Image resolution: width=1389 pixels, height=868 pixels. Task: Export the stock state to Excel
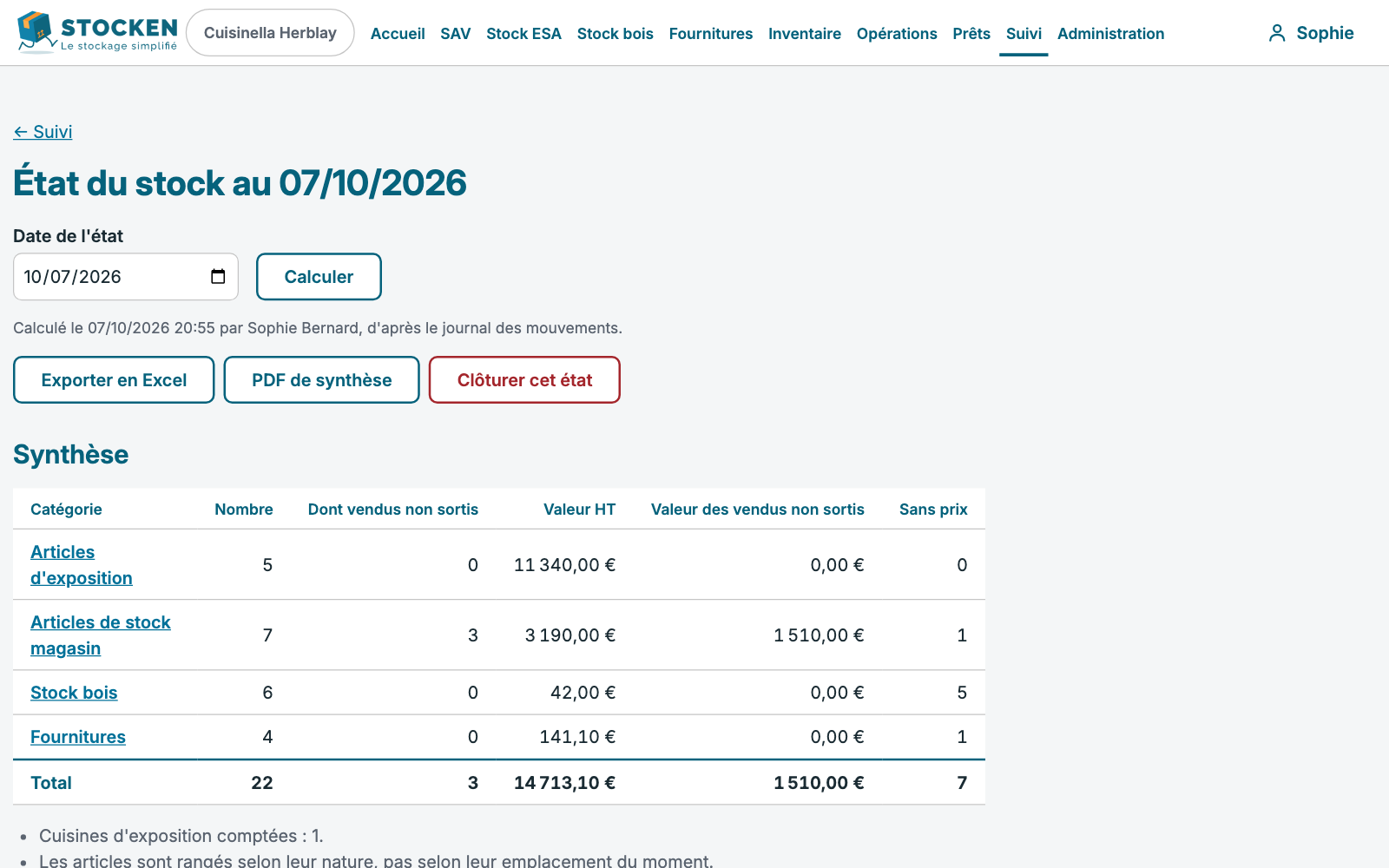[x=114, y=380]
